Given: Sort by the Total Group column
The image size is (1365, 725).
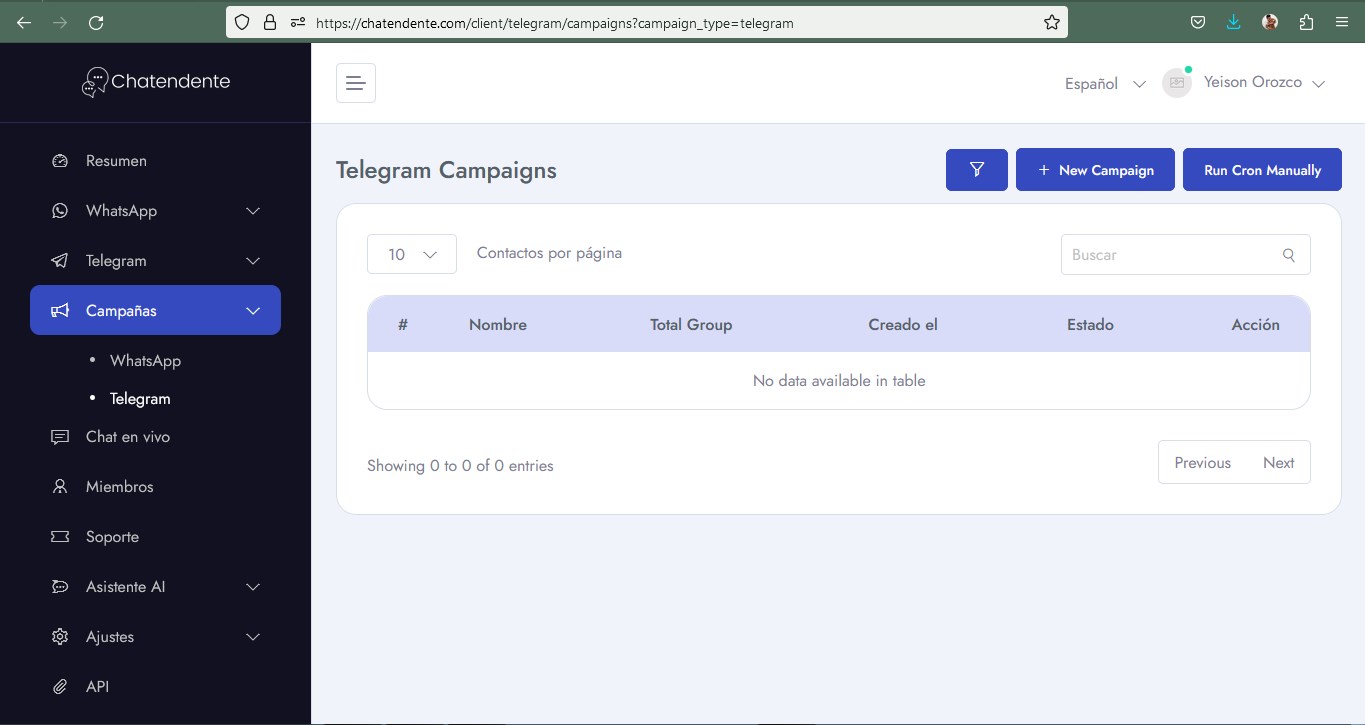Looking at the screenshot, I should 691,325.
